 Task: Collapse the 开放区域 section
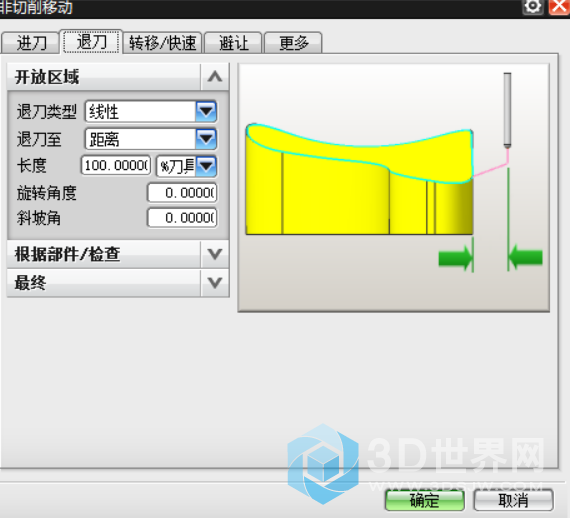tap(214, 77)
